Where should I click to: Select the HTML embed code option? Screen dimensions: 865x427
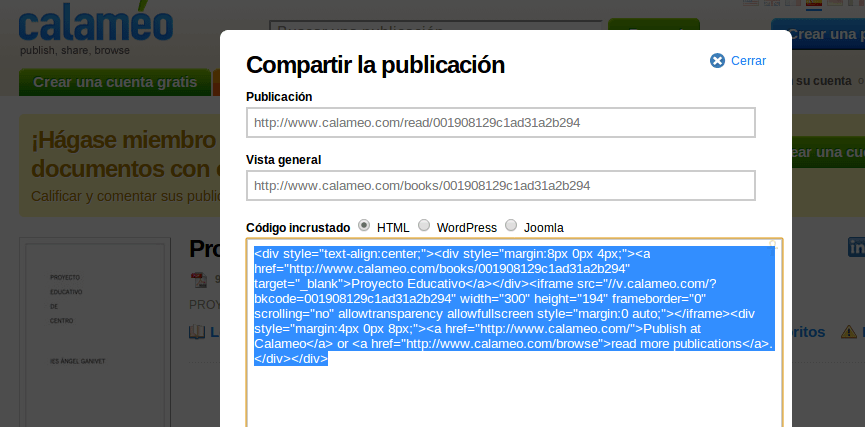click(364, 225)
